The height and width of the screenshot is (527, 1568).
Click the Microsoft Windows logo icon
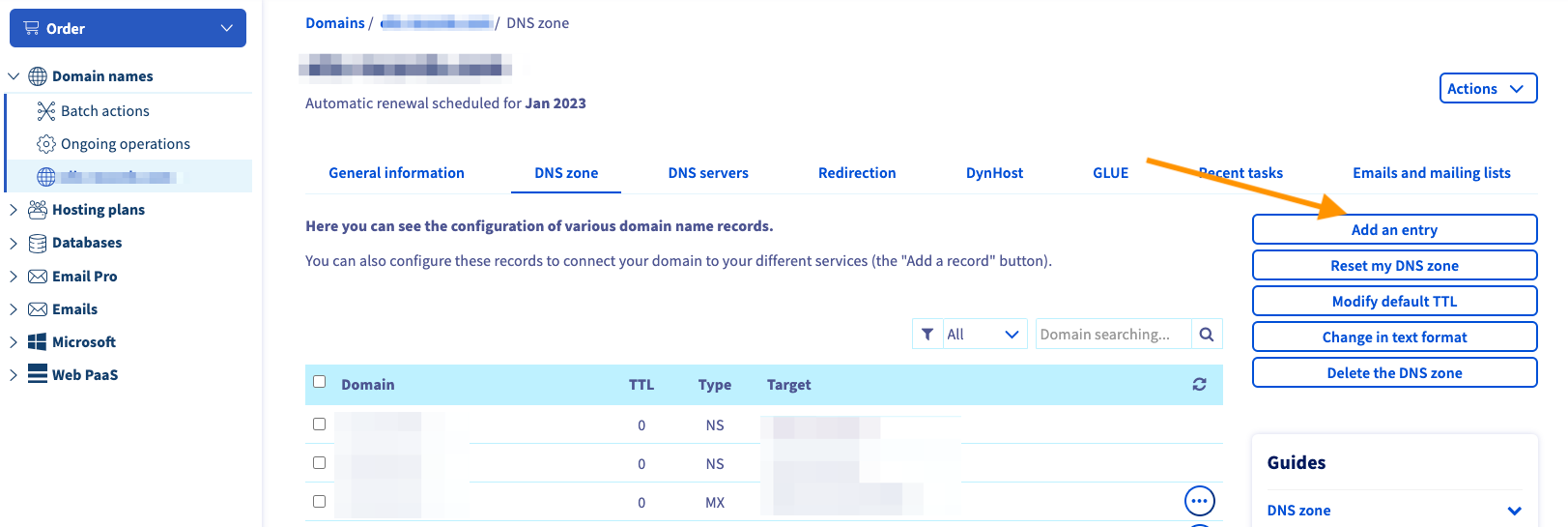38,342
